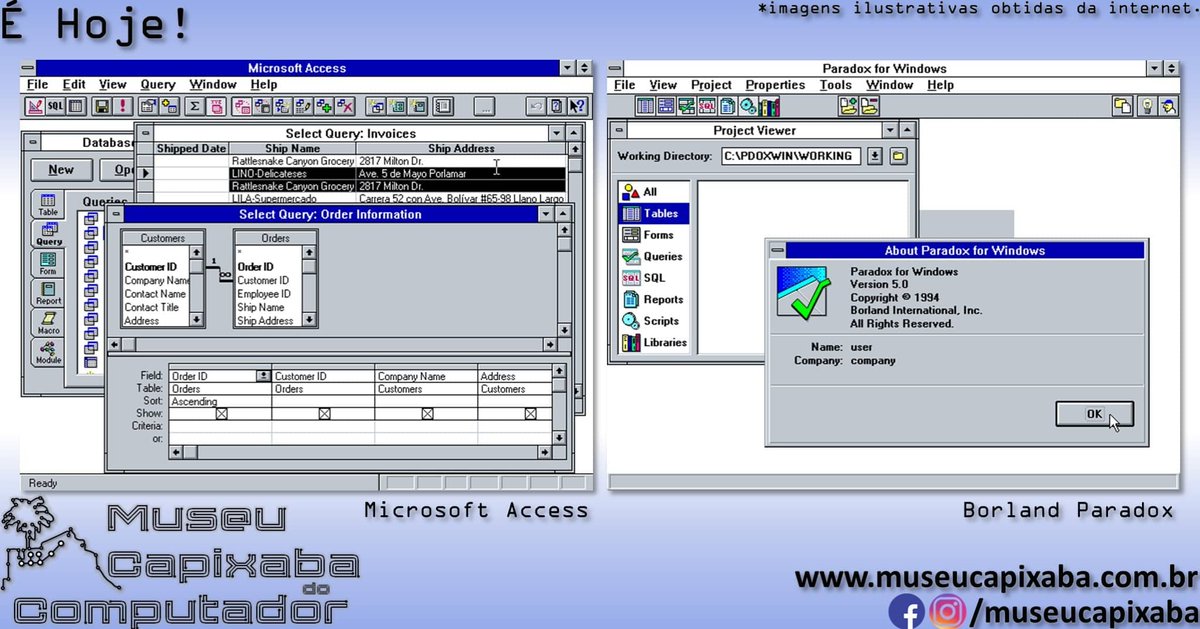
Task: Open the Tools menu in Paradox
Action: [x=835, y=85]
